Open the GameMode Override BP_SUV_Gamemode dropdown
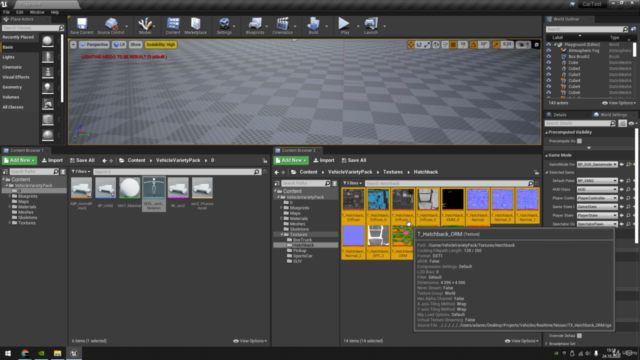 tap(597, 164)
